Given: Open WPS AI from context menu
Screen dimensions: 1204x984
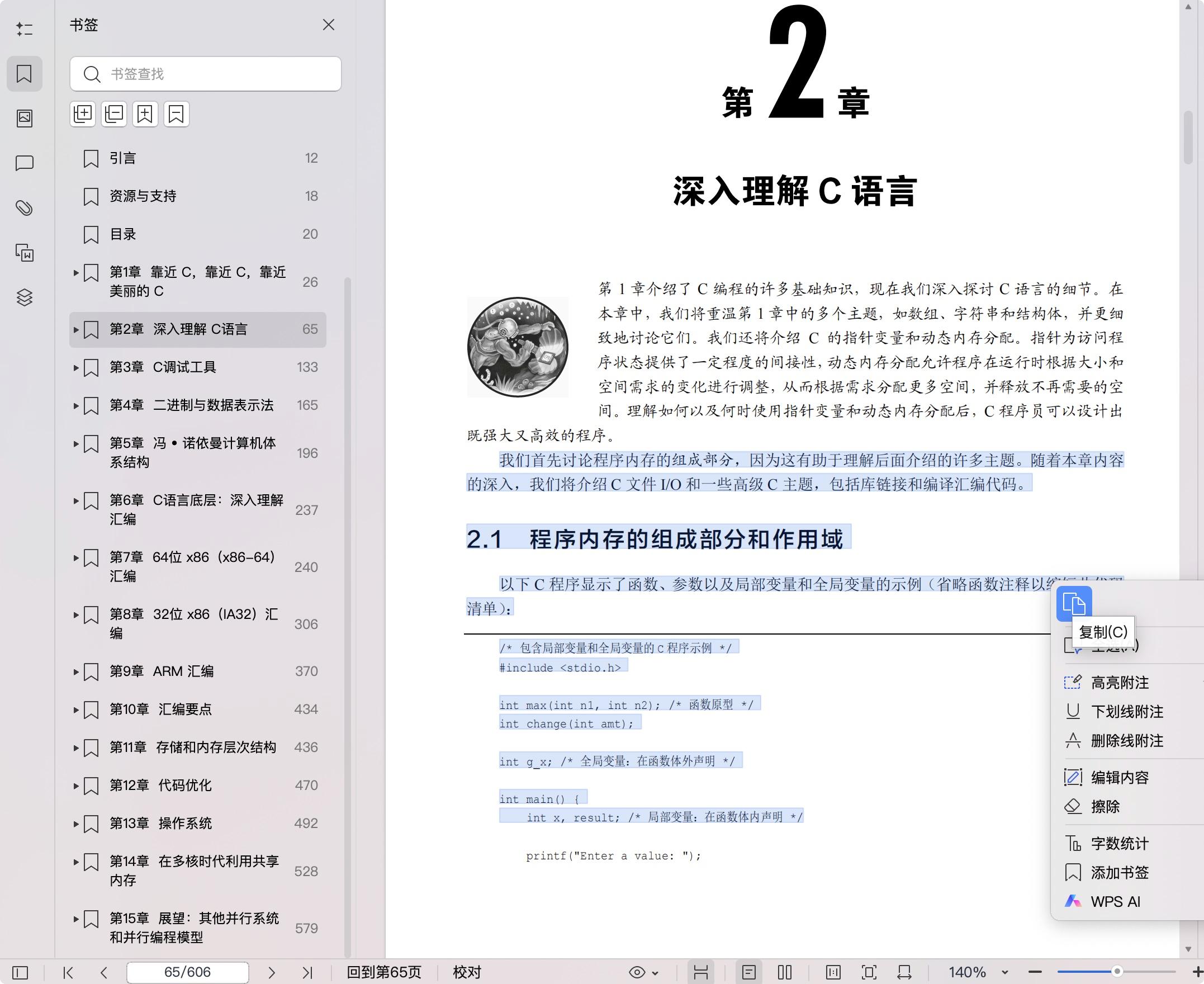Looking at the screenshot, I should tap(1127, 902).
